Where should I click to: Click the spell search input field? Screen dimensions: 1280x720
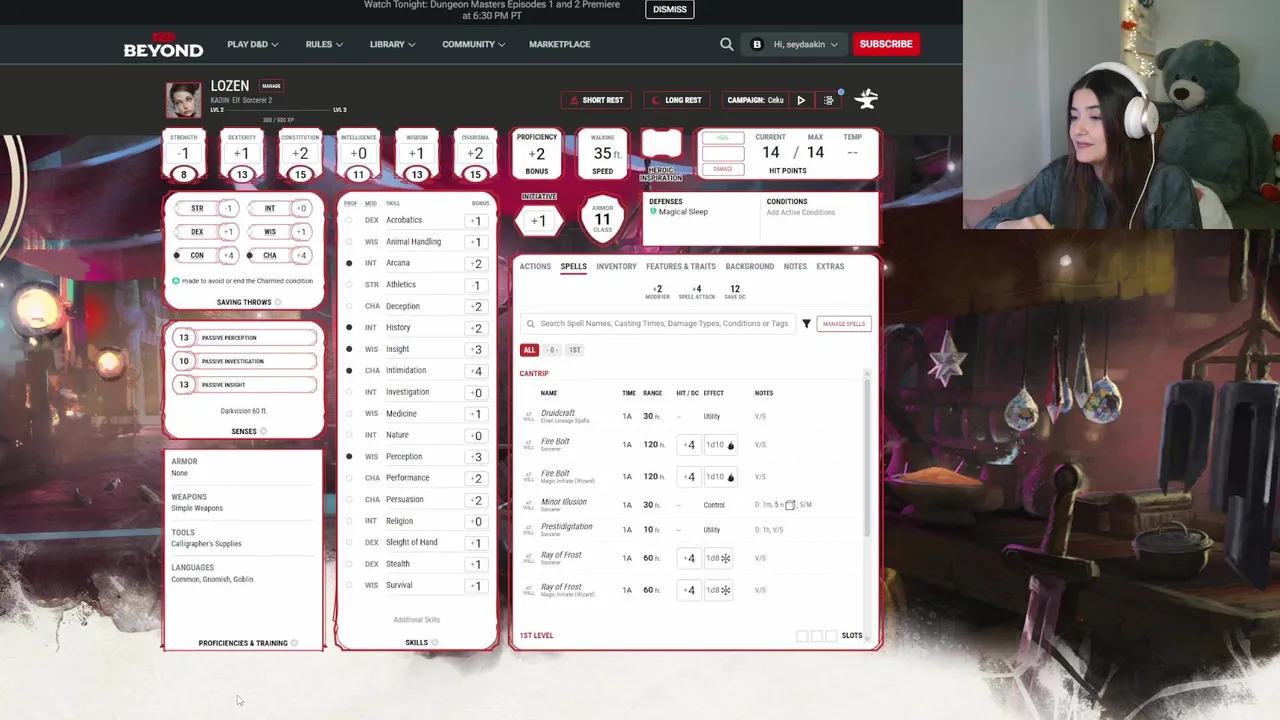(658, 324)
